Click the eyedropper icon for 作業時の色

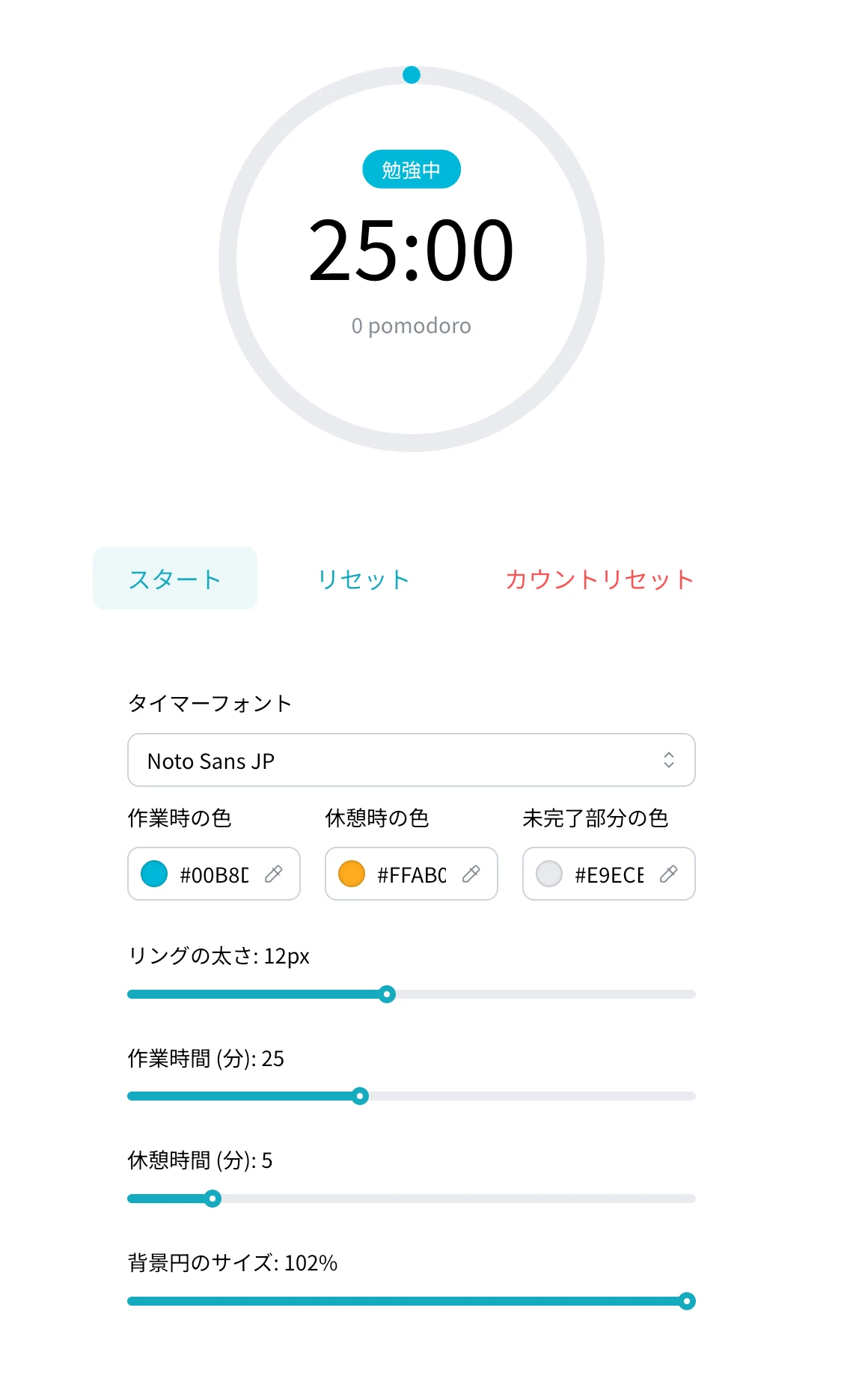(x=274, y=874)
